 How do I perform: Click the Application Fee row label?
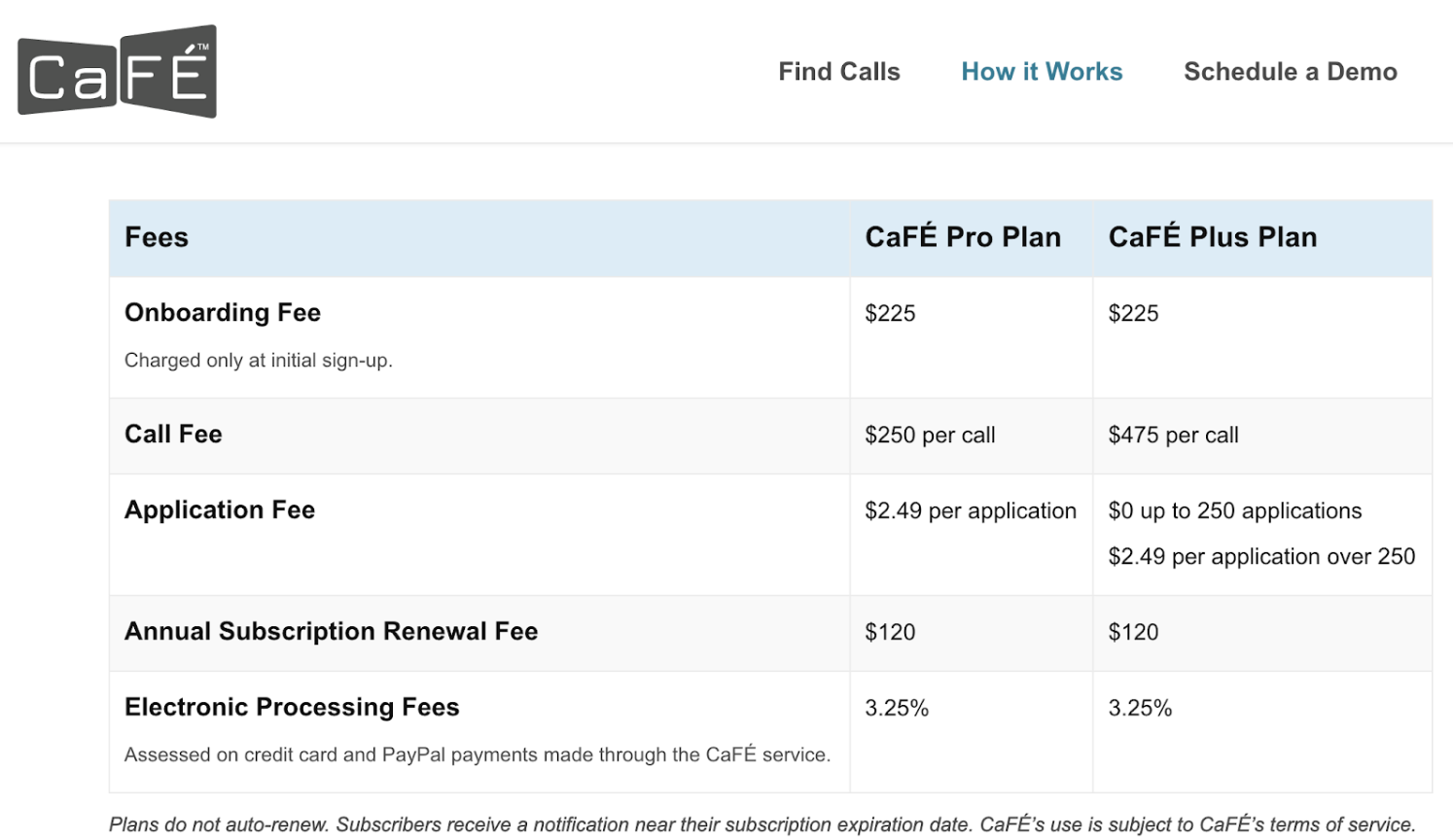pos(219,509)
